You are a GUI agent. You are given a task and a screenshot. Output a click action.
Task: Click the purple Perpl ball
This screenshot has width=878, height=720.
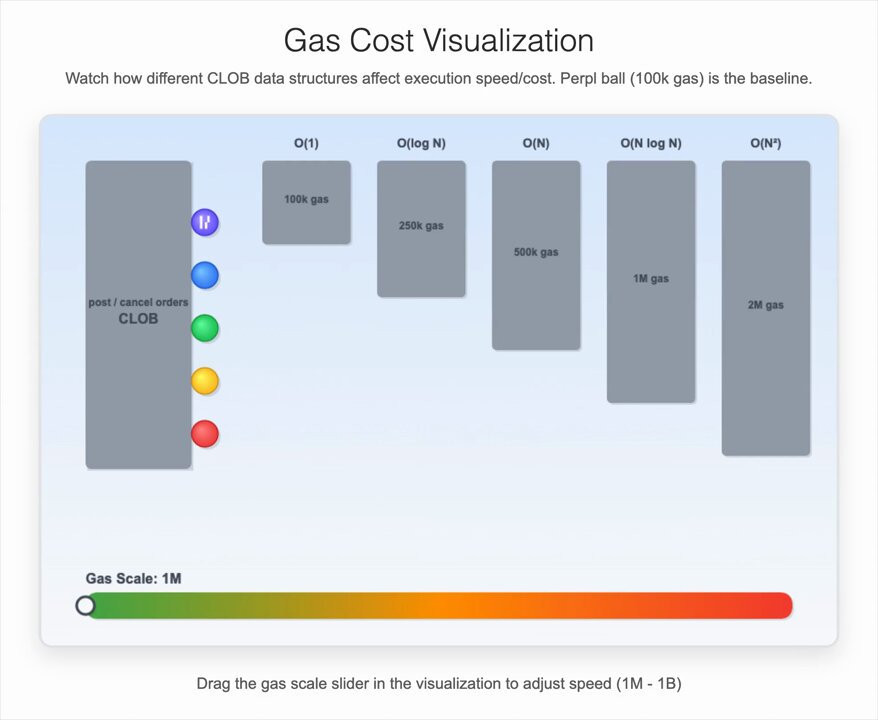click(x=205, y=222)
